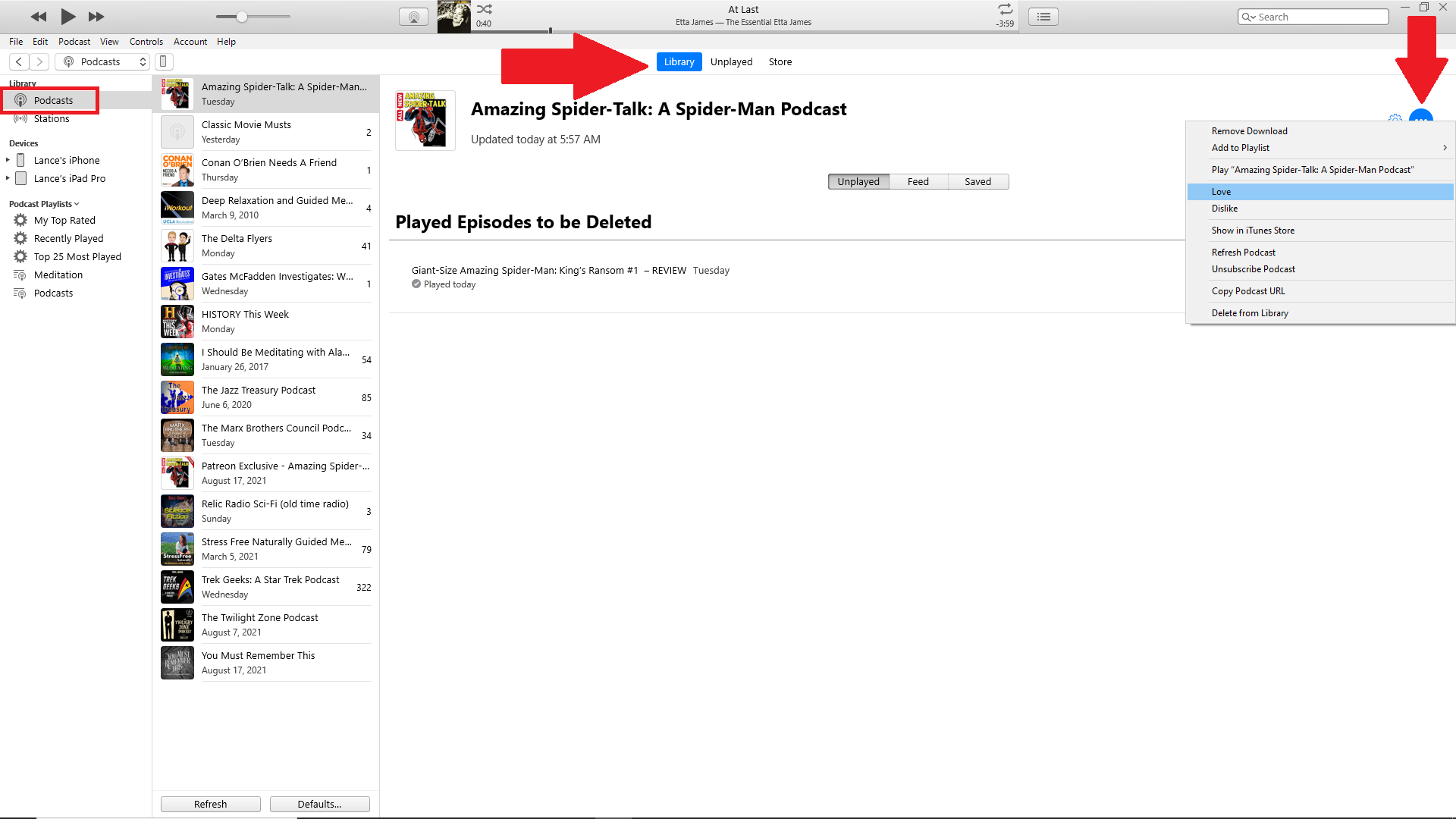Choose Unsubscribe Podcast menu entry
This screenshot has height=819, width=1456.
tap(1320, 269)
